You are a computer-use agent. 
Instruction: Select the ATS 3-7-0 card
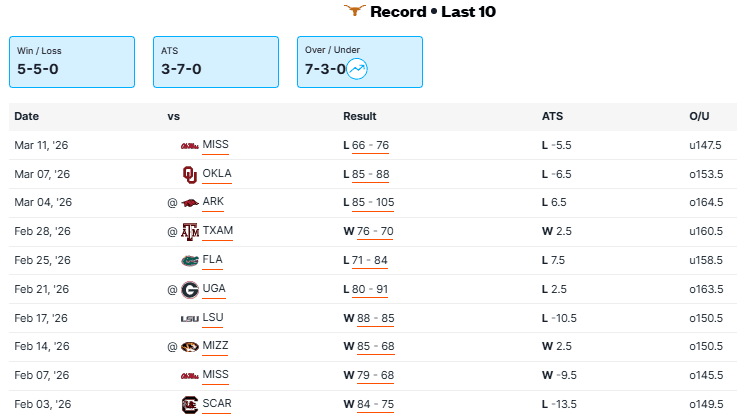(216, 62)
